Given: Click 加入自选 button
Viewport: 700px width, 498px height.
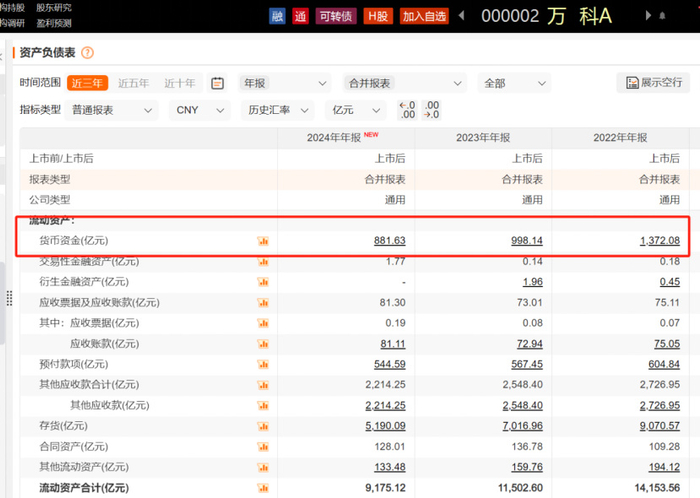Looking at the screenshot, I should 424,17.
